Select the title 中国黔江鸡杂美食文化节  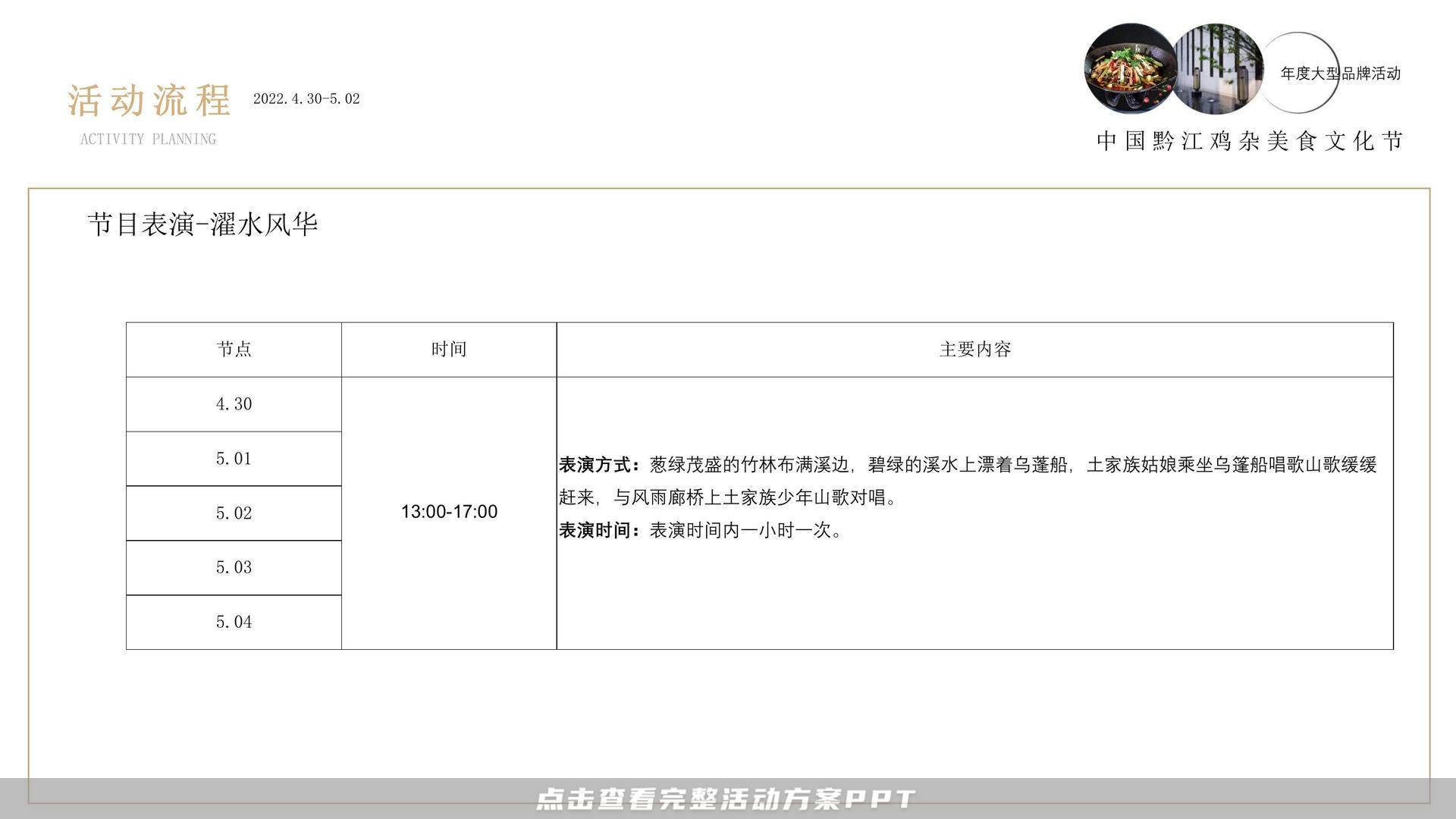pyautogui.click(x=1250, y=140)
